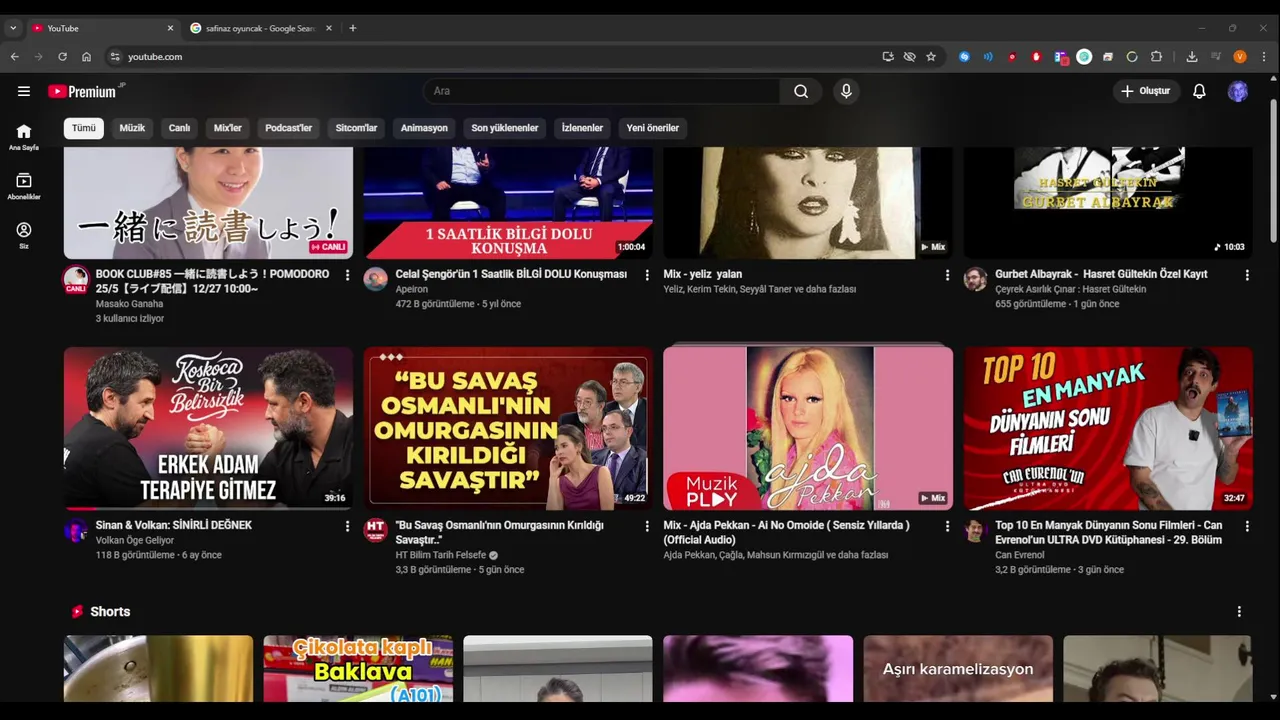Focus the Ara search field
The image size is (1280, 720).
coord(601,91)
